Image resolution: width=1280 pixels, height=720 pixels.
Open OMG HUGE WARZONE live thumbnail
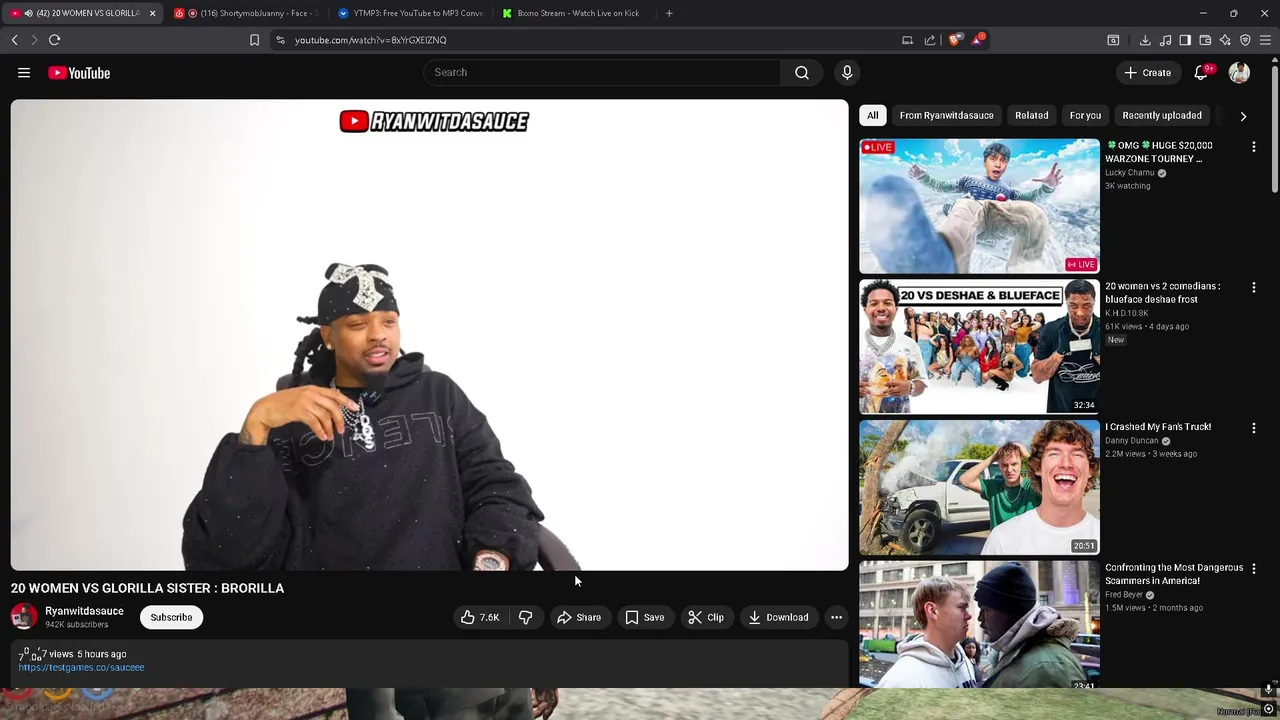[979, 206]
